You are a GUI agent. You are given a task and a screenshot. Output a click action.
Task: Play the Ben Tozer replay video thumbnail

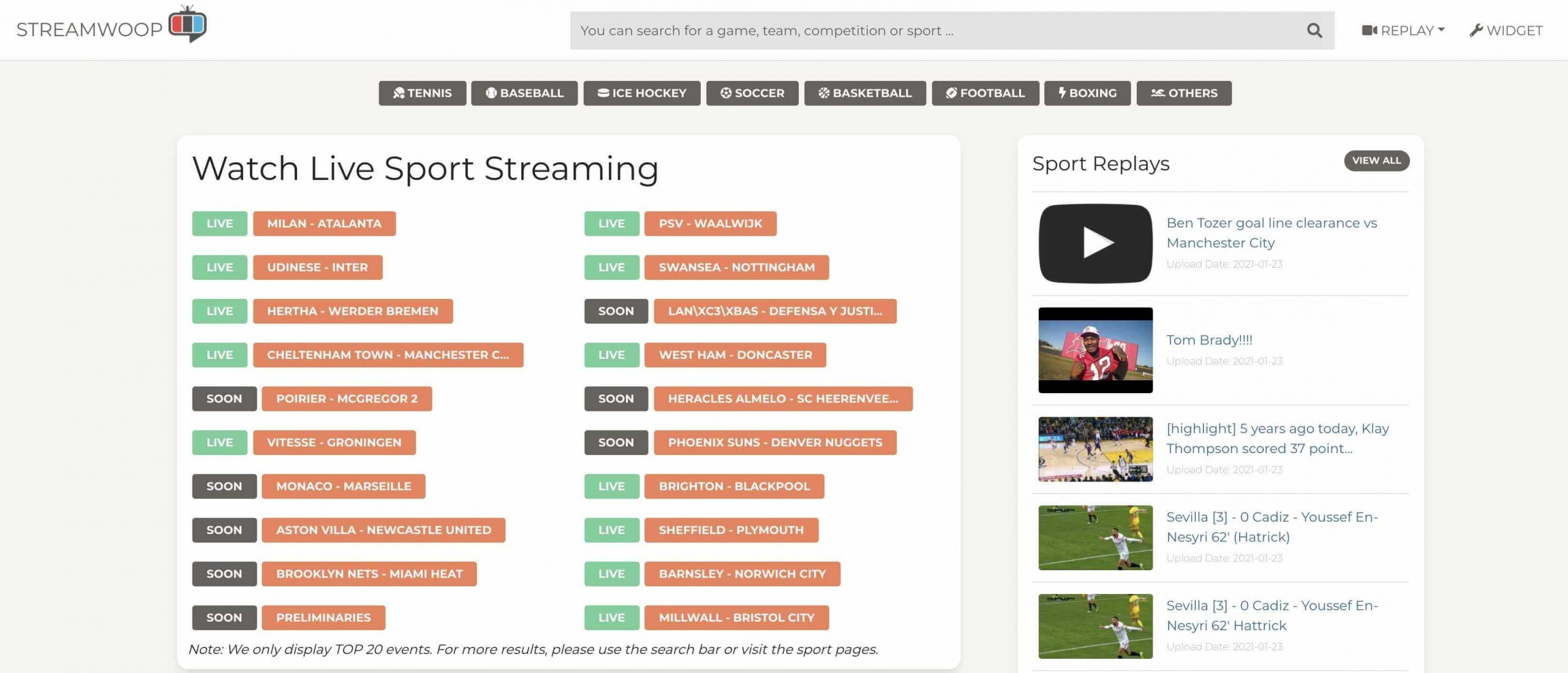point(1095,243)
